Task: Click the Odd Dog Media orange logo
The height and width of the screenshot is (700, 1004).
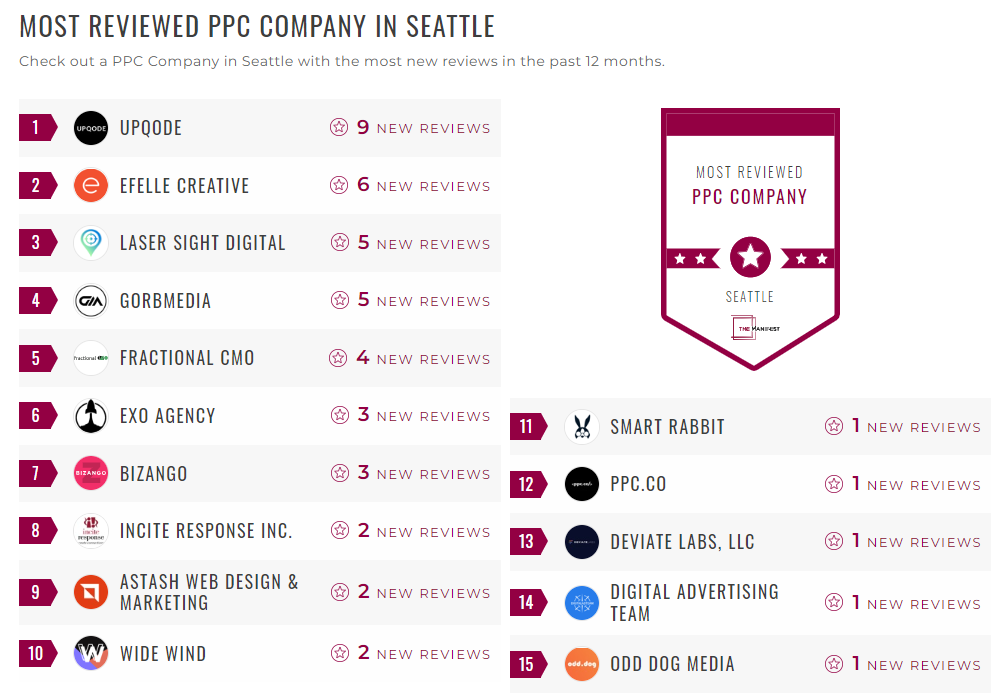Action: coord(582,664)
